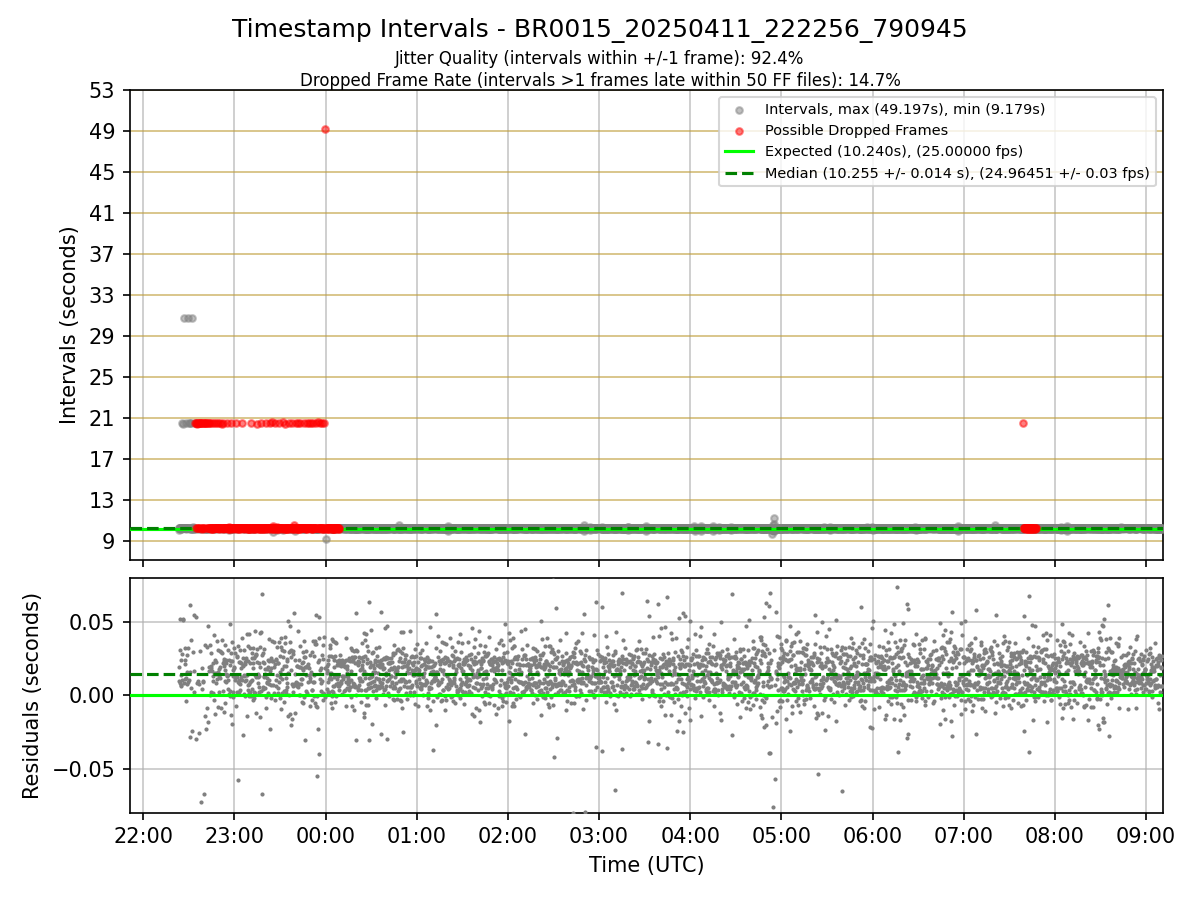Click x-axis tick label '01:00'
The image size is (1200, 900).
coord(416,834)
